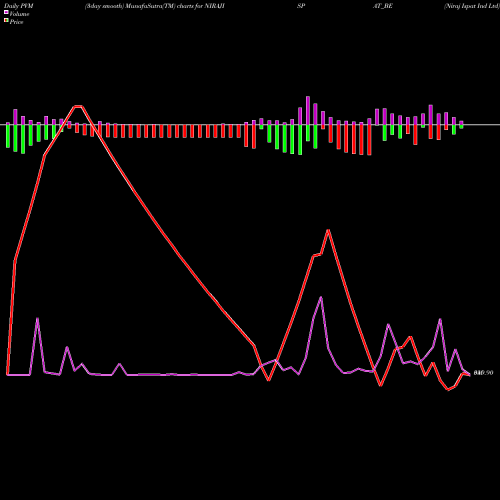Click the magenta Volume legend swatch
The width and height of the screenshot is (500, 500).
(6, 13)
